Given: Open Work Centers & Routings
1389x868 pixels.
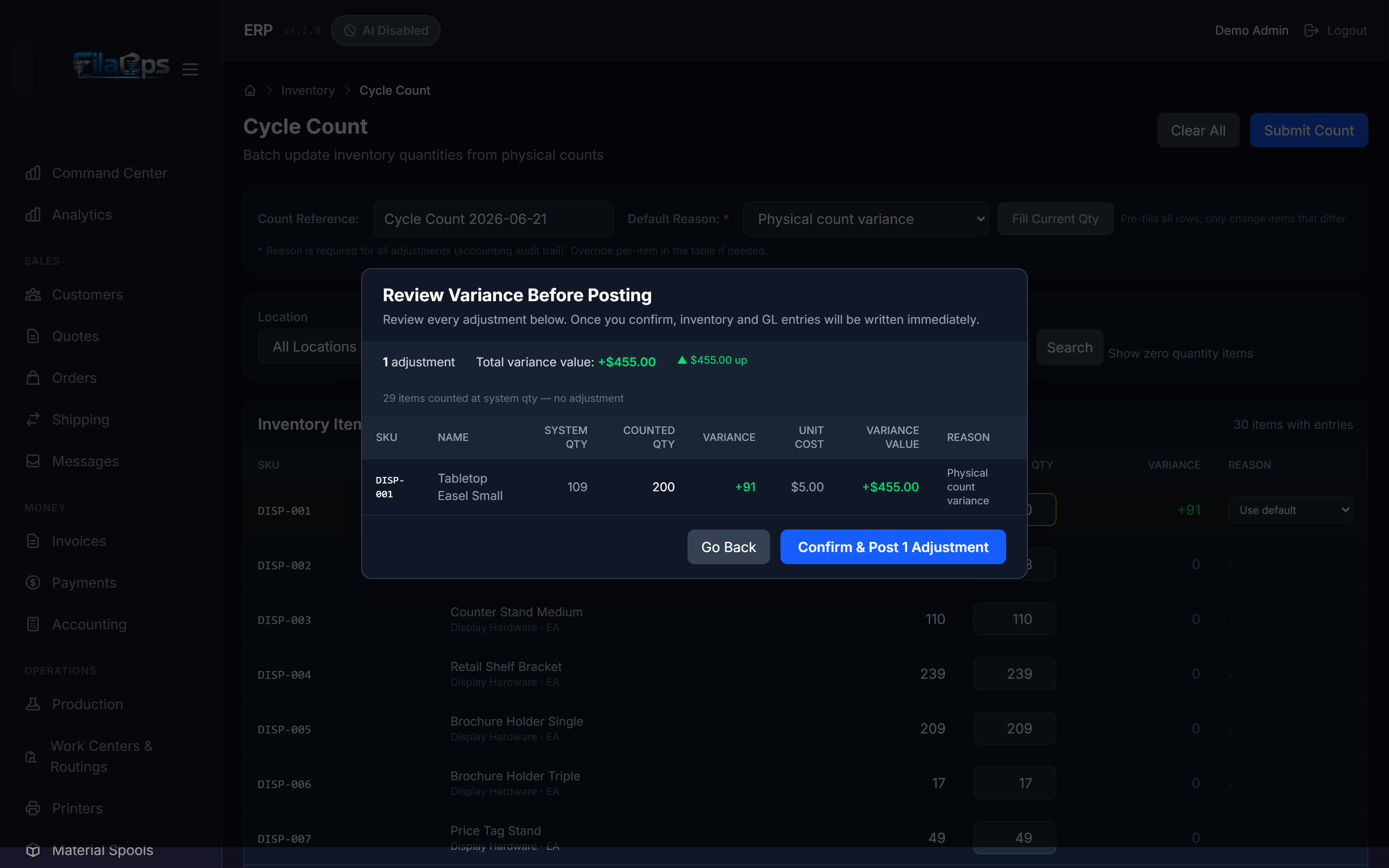Looking at the screenshot, I should coord(102,756).
